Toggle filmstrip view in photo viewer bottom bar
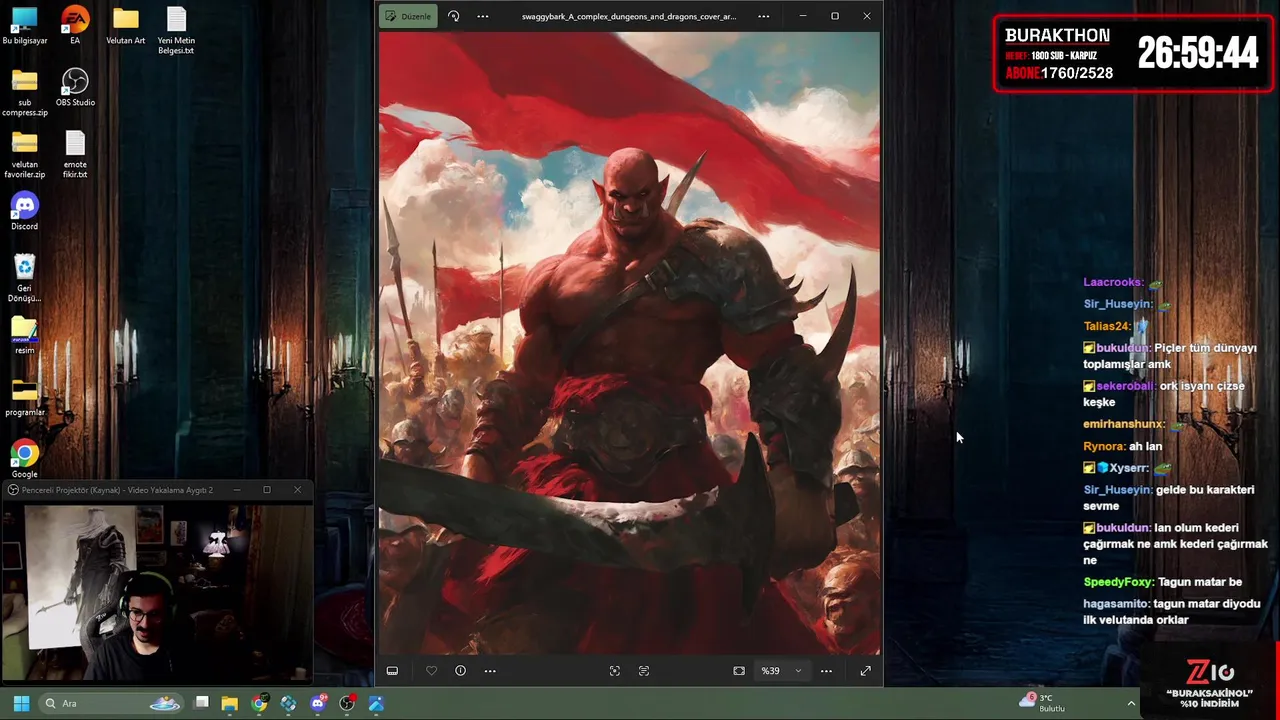Screen dimensions: 1280x720 (x=392, y=671)
